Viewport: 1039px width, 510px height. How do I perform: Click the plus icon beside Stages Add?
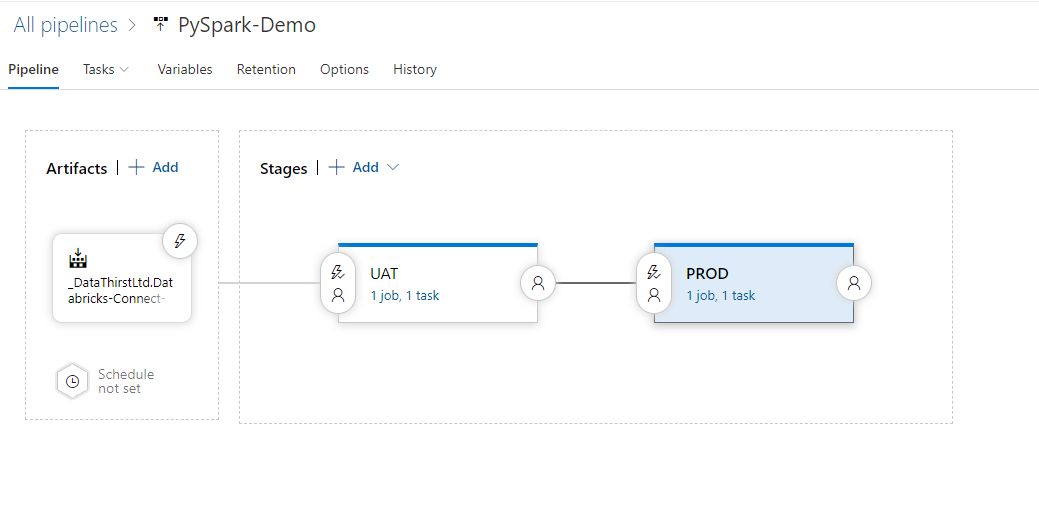point(337,168)
